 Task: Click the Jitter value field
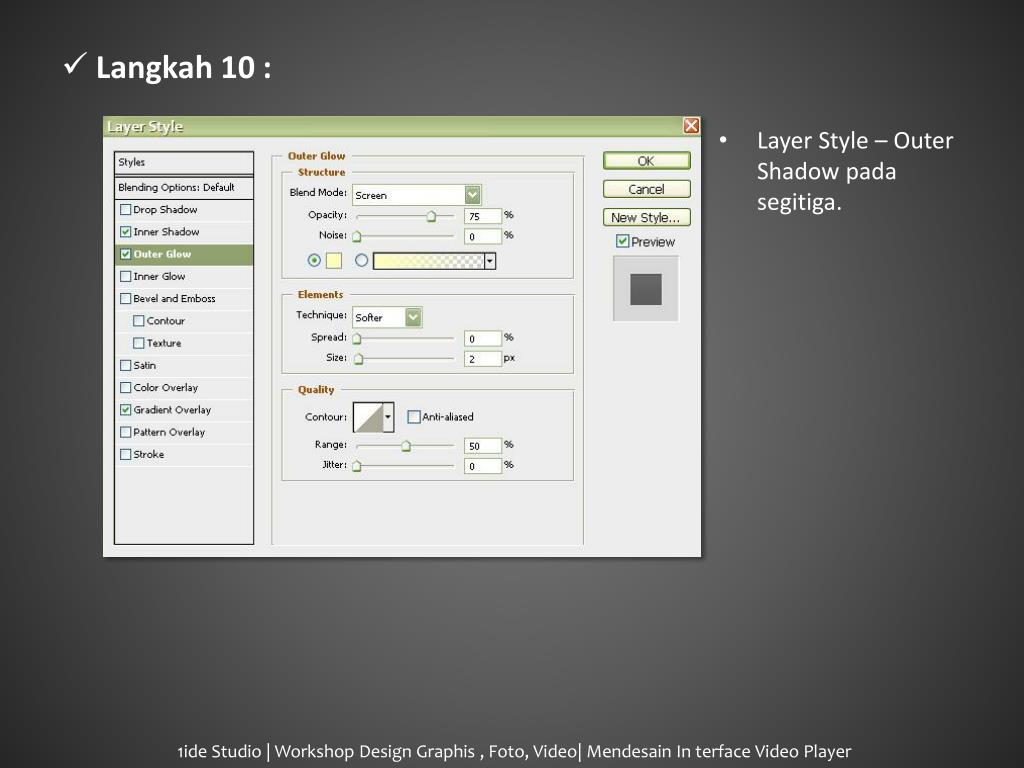pos(483,466)
